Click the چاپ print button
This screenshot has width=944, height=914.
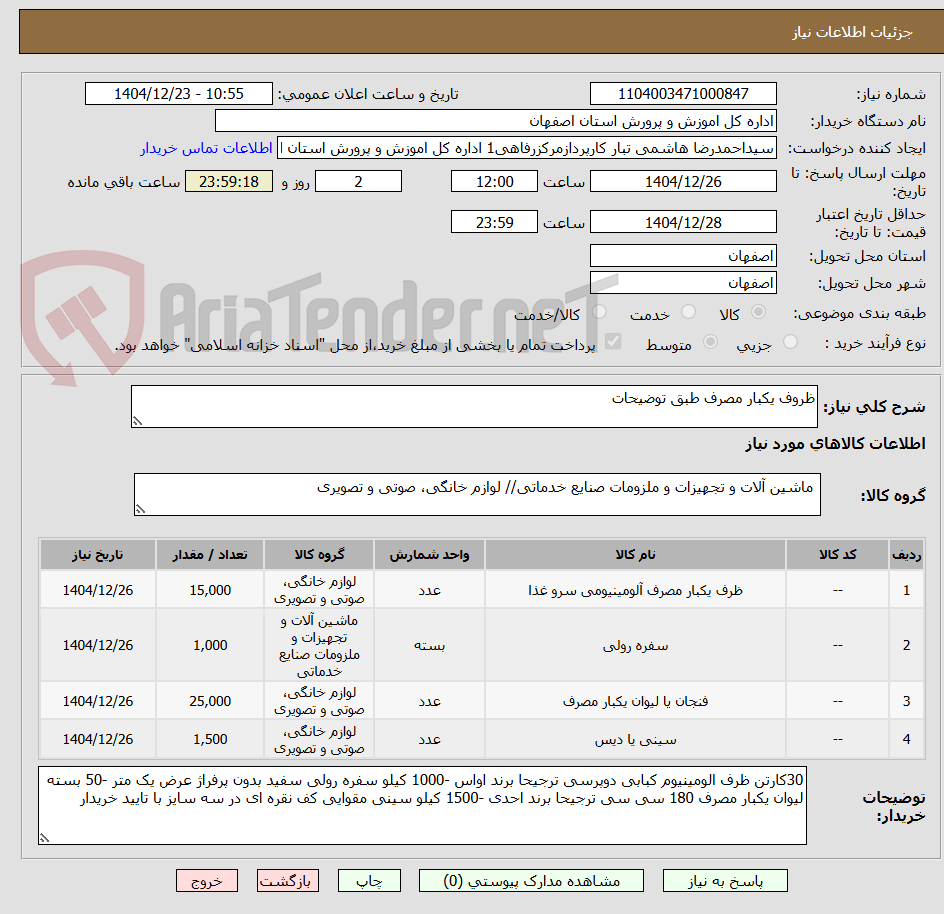[x=369, y=881]
